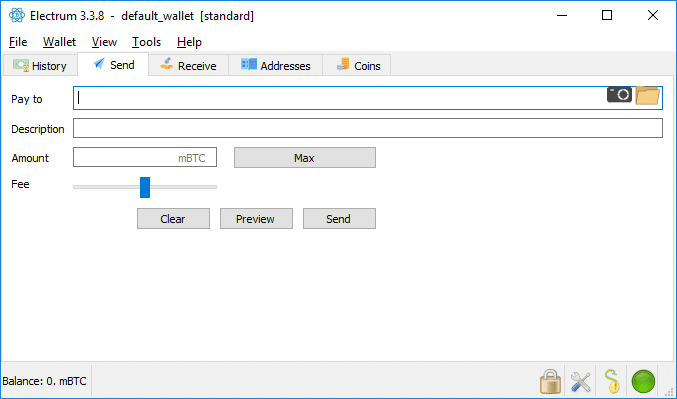The image size is (677, 399).
Task: Switch to the Receive tab
Action: [188, 66]
